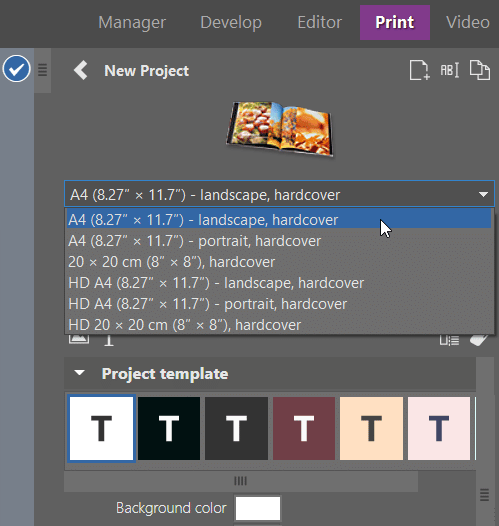Image resolution: width=499 pixels, height=526 pixels.
Task: Click the layout list icon below dropdown
Action: [x=449, y=340]
